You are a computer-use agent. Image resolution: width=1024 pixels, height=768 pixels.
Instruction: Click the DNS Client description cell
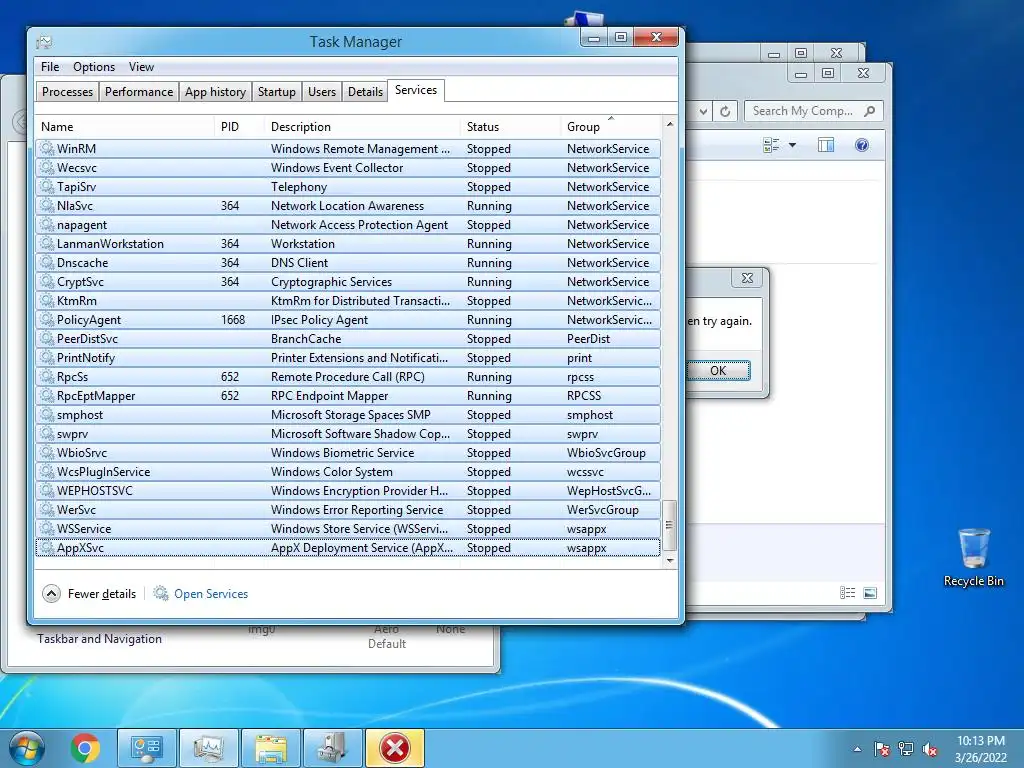(299, 263)
